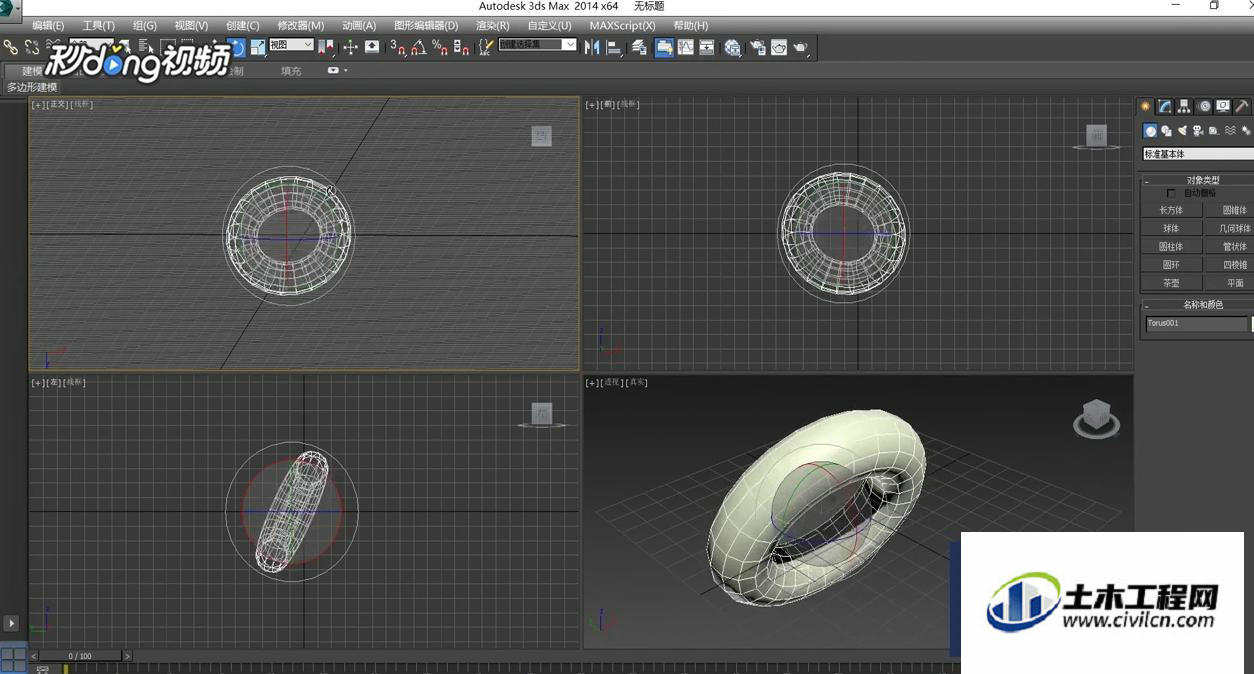Open the Schematic View
The width and height of the screenshot is (1254, 674).
click(x=706, y=47)
